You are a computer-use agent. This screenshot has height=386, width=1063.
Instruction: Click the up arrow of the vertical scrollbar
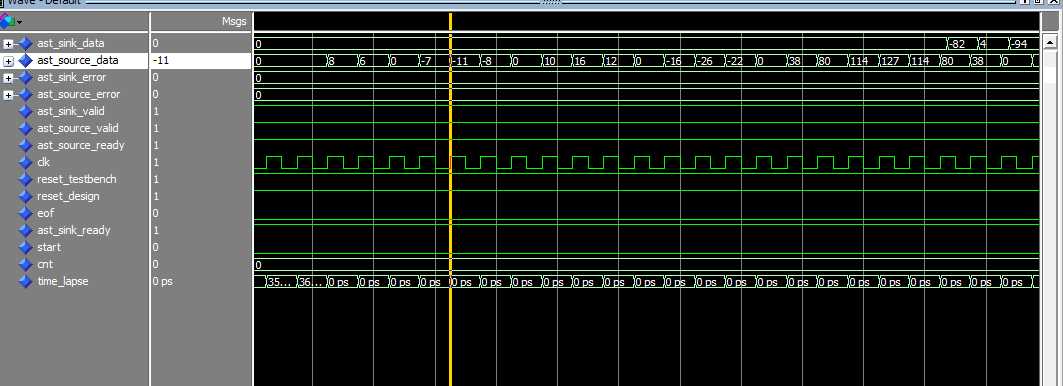(1051, 43)
